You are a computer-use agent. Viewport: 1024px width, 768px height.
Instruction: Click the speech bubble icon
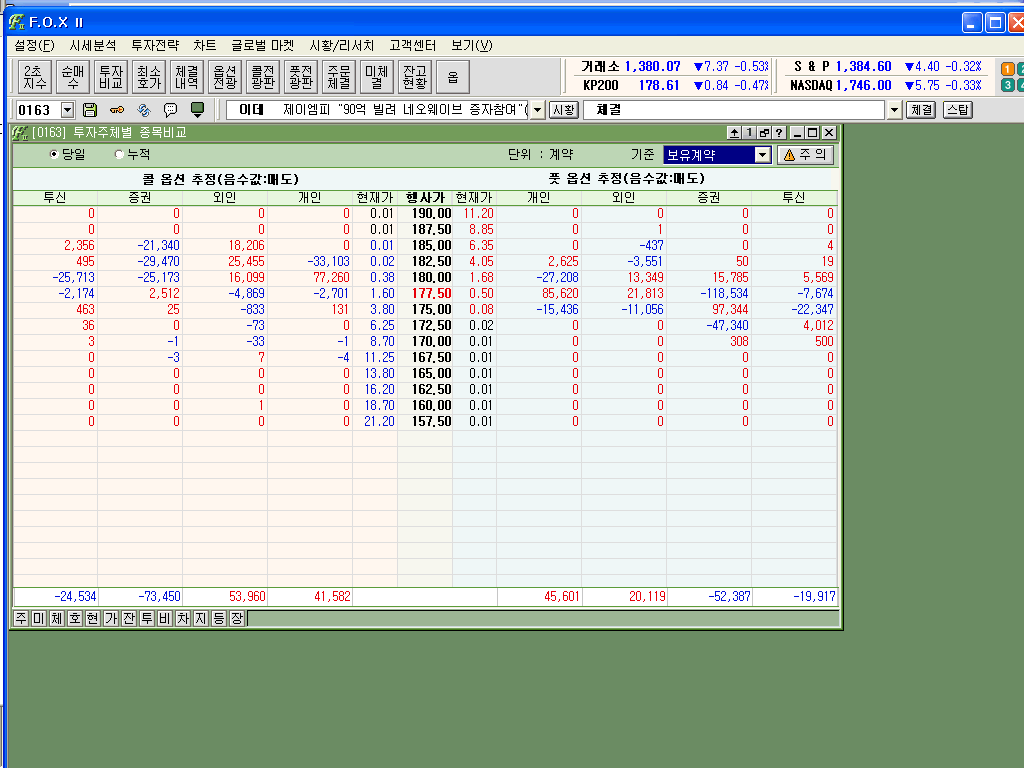pos(170,110)
